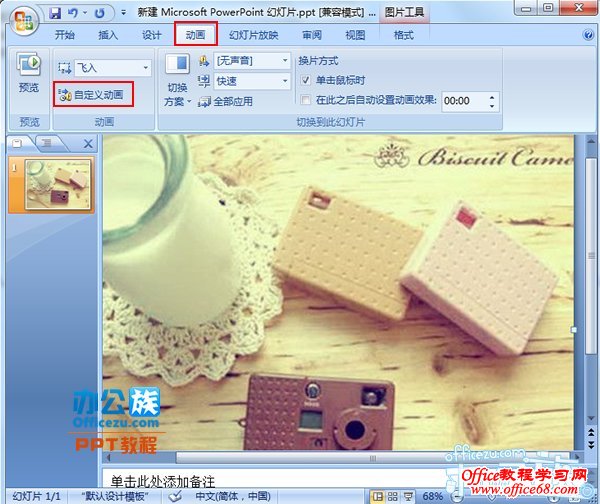Image resolution: width=600 pixels, height=504 pixels.
Task: Select the 动画 ribbon tab
Action: coord(196,34)
